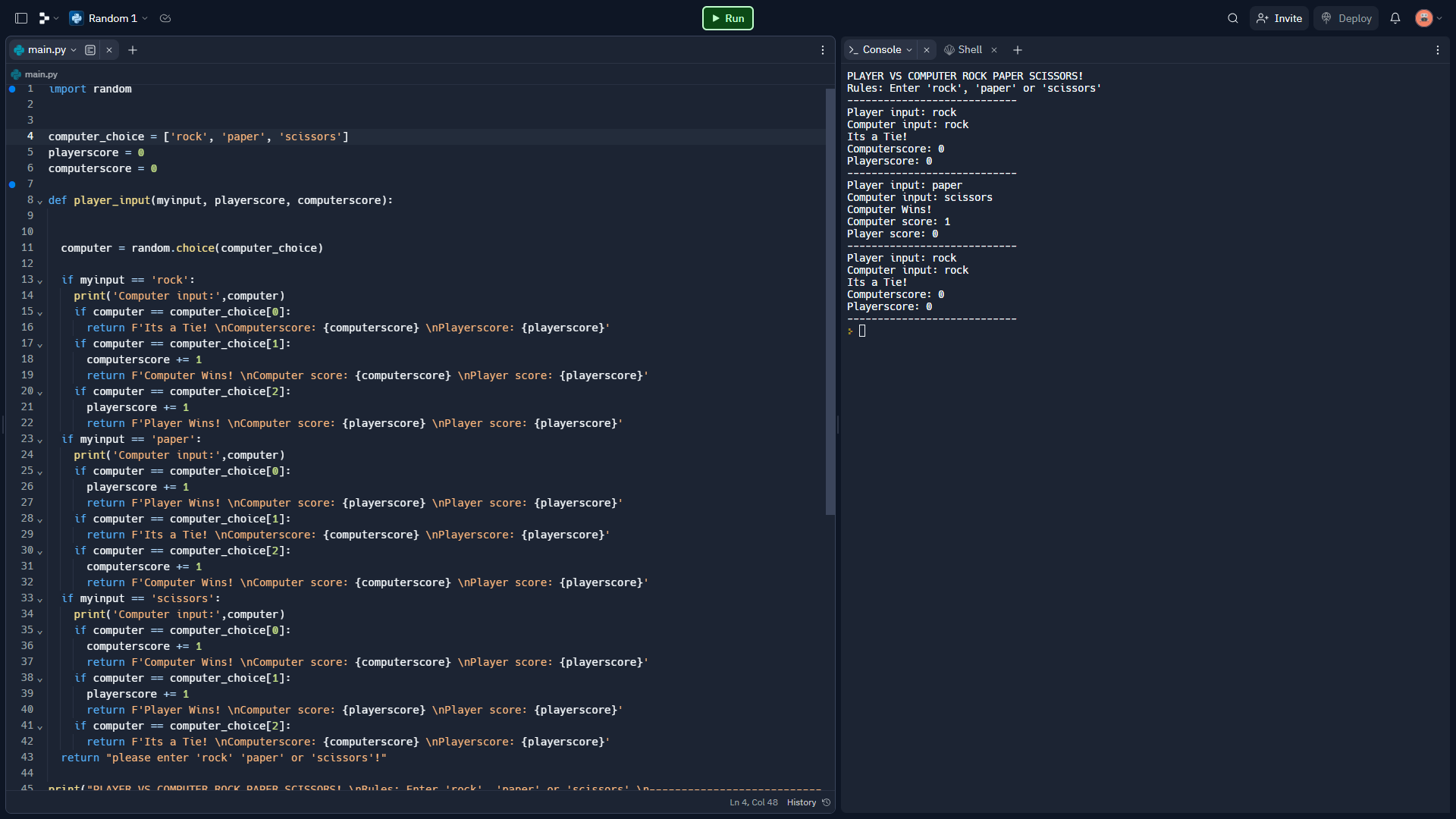Collapse the code fold at line 20

[x=39, y=392]
